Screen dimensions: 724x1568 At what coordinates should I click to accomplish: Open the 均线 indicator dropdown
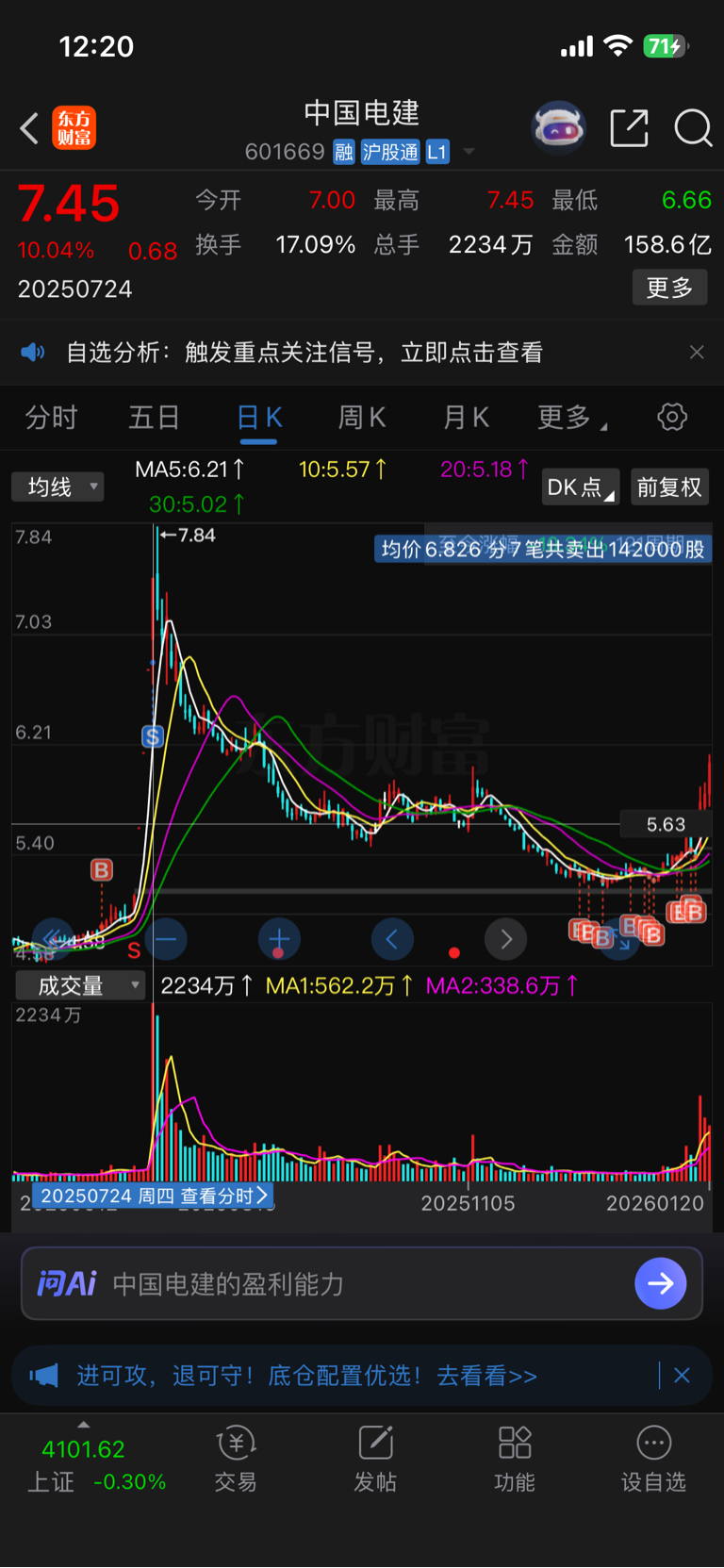coord(58,487)
